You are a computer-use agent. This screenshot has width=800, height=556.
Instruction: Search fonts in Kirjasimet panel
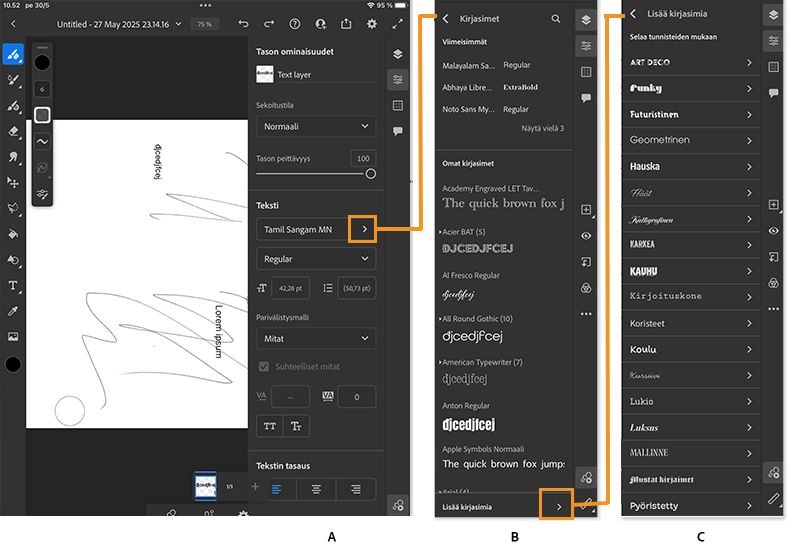(556, 19)
